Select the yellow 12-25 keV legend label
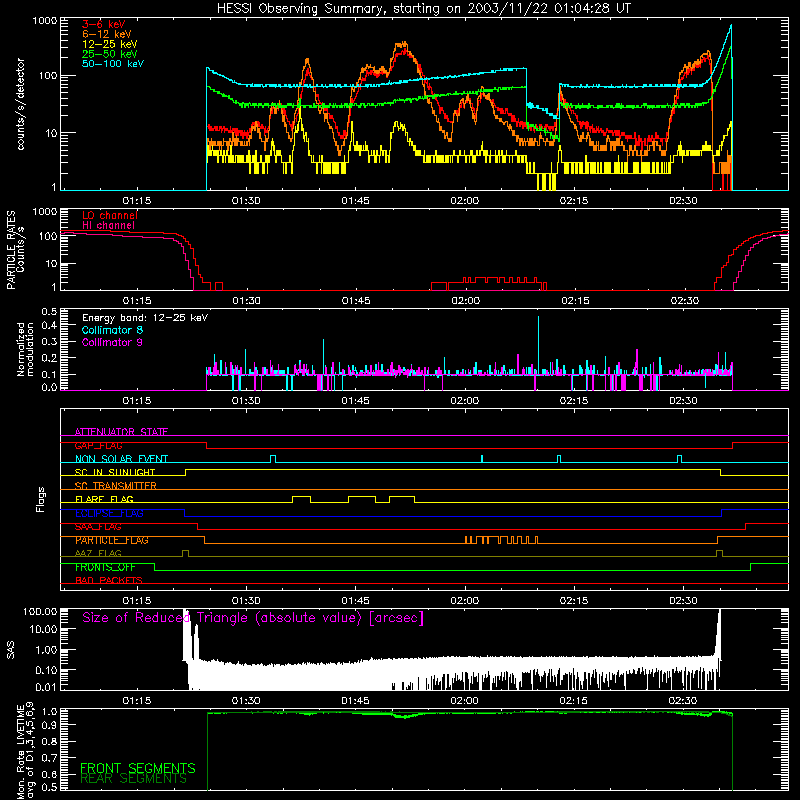Screen dimensions: 800x800 point(110,44)
